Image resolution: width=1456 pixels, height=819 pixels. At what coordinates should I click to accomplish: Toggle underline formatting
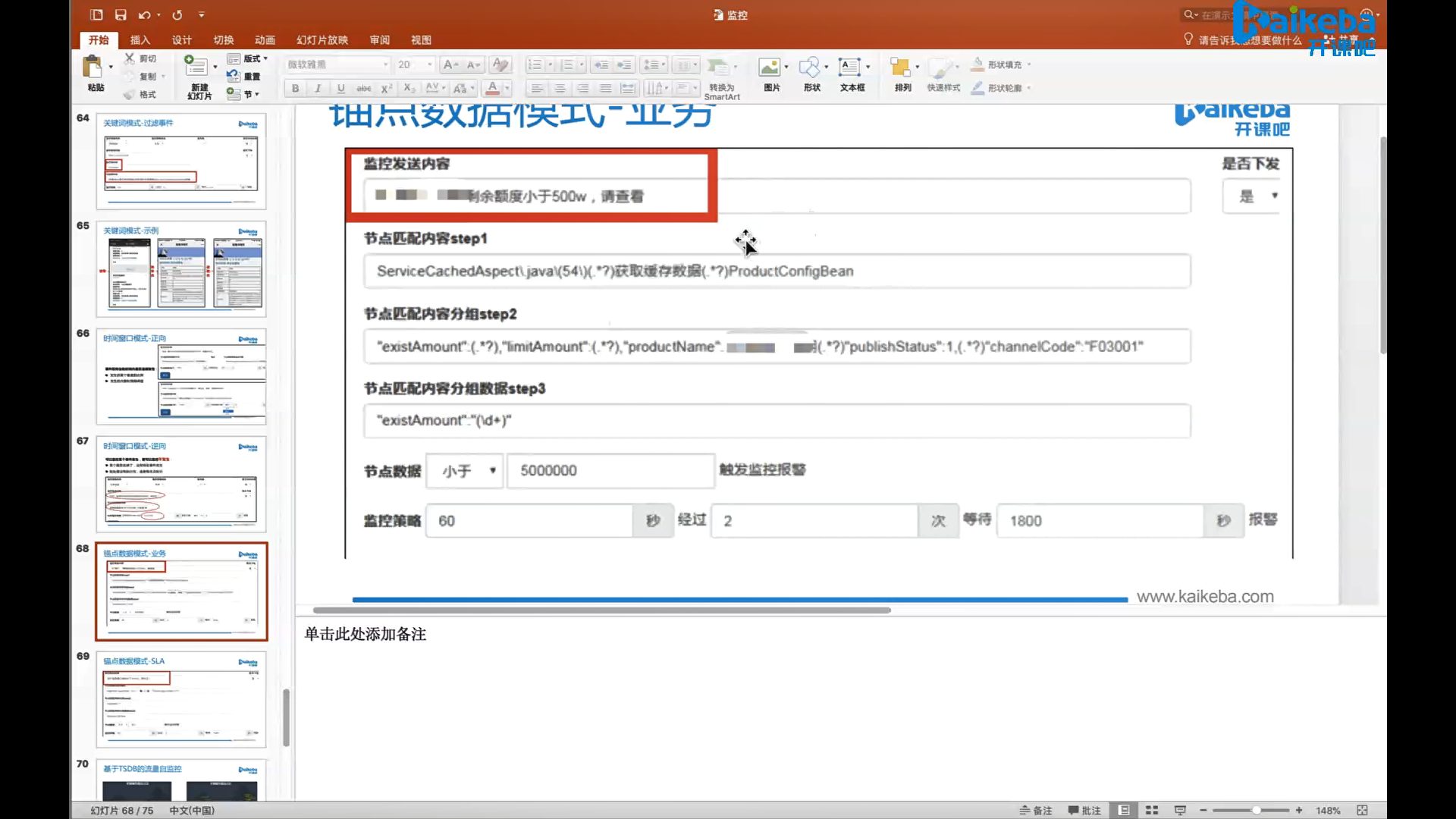click(x=340, y=88)
